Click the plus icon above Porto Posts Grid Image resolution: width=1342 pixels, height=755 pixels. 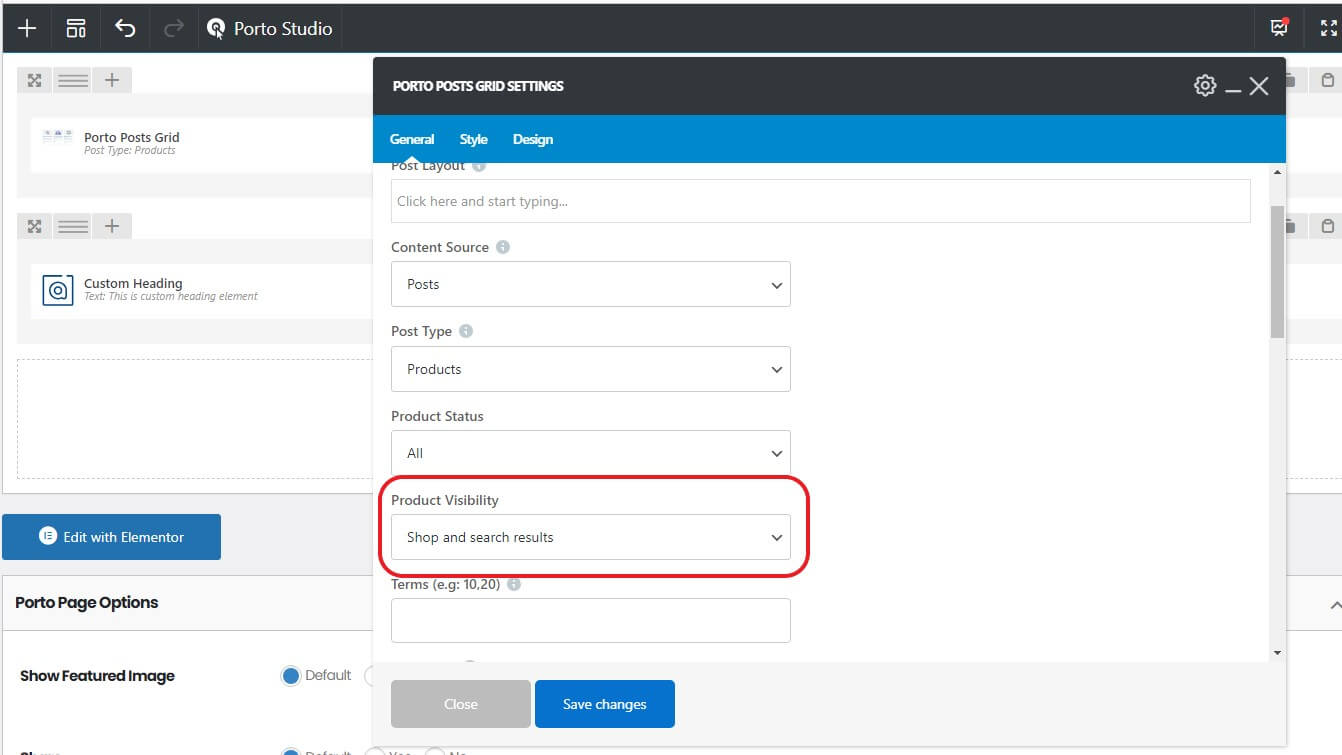(112, 81)
